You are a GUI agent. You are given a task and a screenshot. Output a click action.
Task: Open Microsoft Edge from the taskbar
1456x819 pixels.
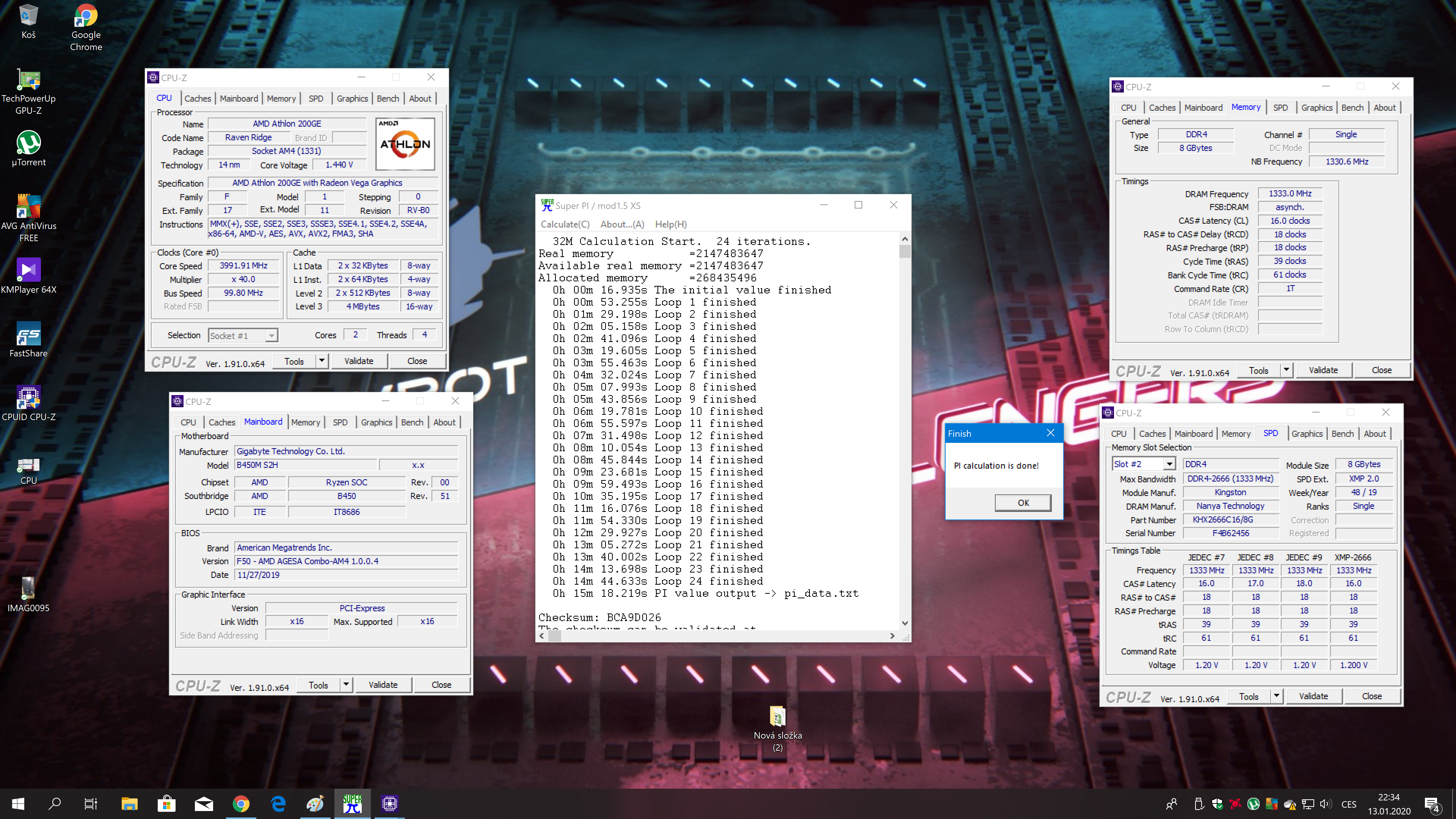coord(278,804)
